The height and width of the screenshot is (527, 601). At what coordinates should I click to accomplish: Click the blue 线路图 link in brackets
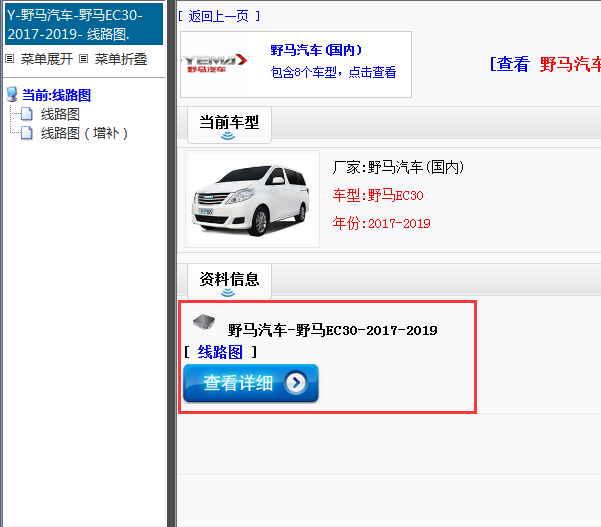point(220,352)
